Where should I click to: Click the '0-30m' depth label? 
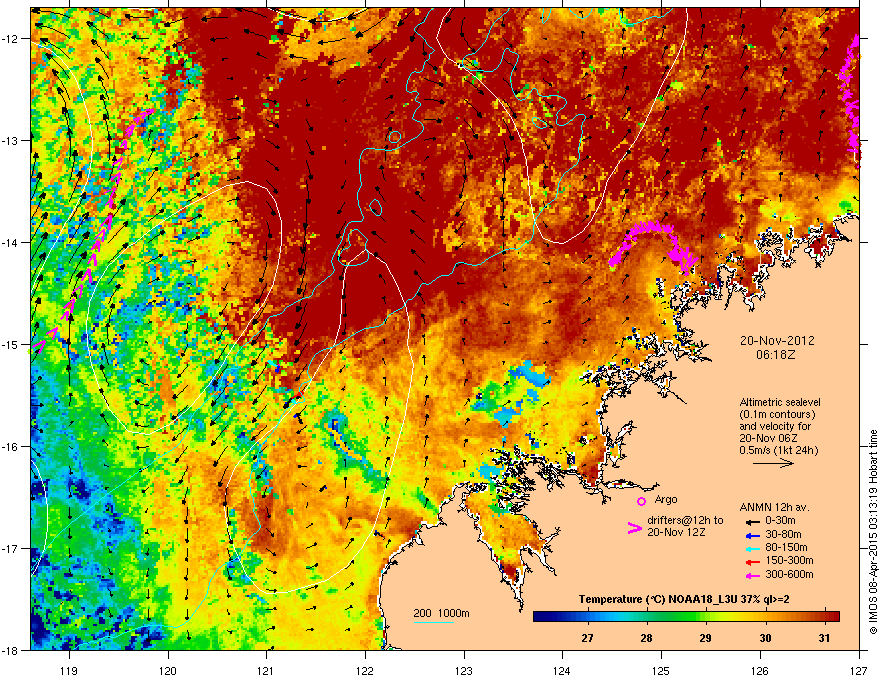[780, 521]
